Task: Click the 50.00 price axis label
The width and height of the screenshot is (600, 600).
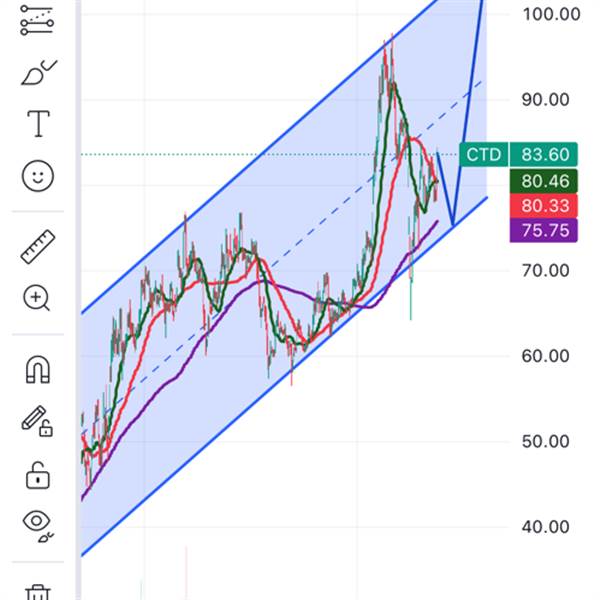Action: click(x=545, y=442)
